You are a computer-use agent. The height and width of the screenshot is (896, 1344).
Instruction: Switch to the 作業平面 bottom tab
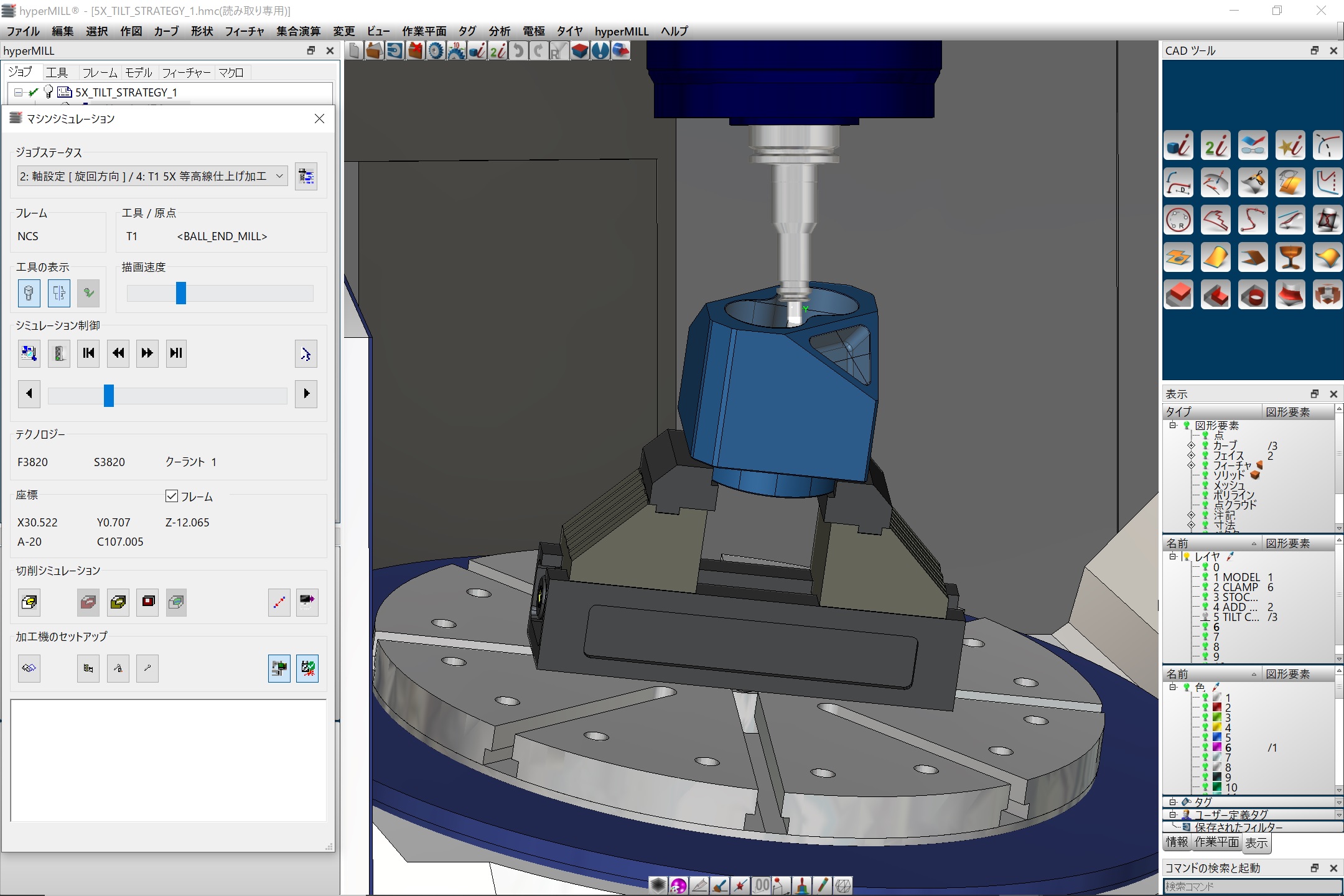1216,842
